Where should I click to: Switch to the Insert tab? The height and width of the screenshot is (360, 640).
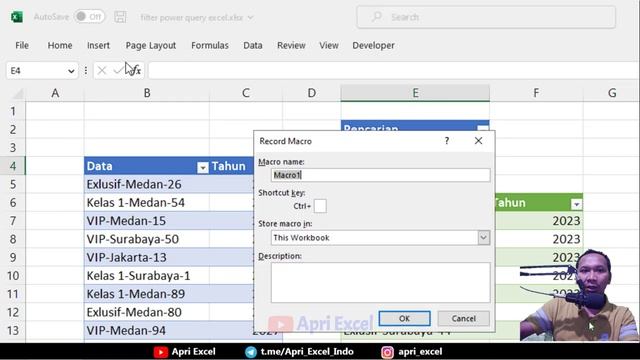pos(98,45)
